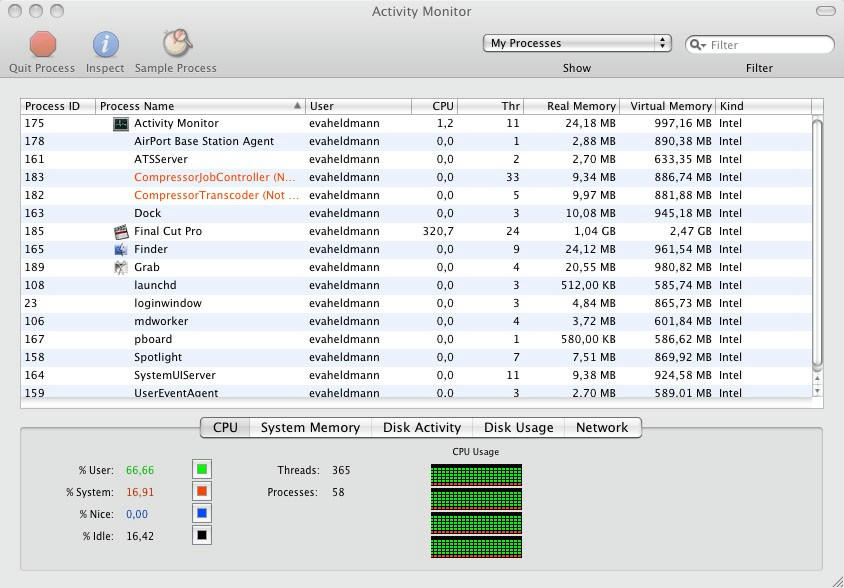The width and height of the screenshot is (844, 588).
Task: Sort by the Process ID column header
Action: 58,106
